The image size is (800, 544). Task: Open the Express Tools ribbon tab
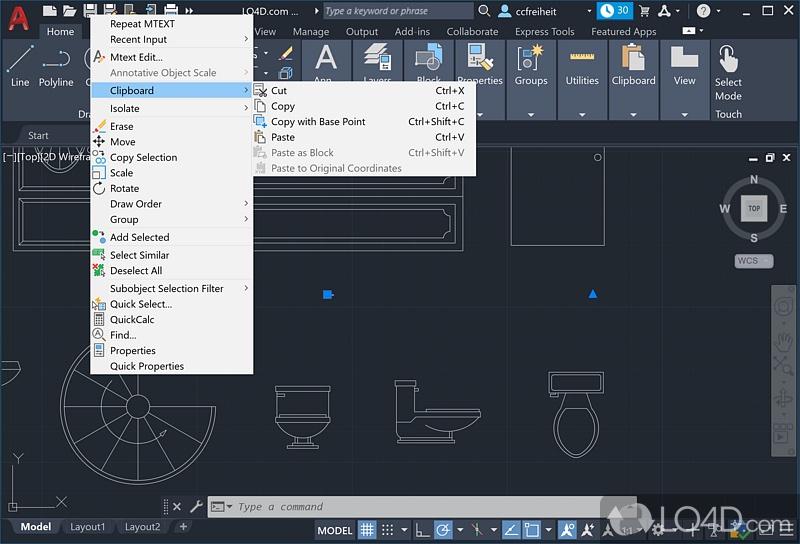tap(545, 32)
